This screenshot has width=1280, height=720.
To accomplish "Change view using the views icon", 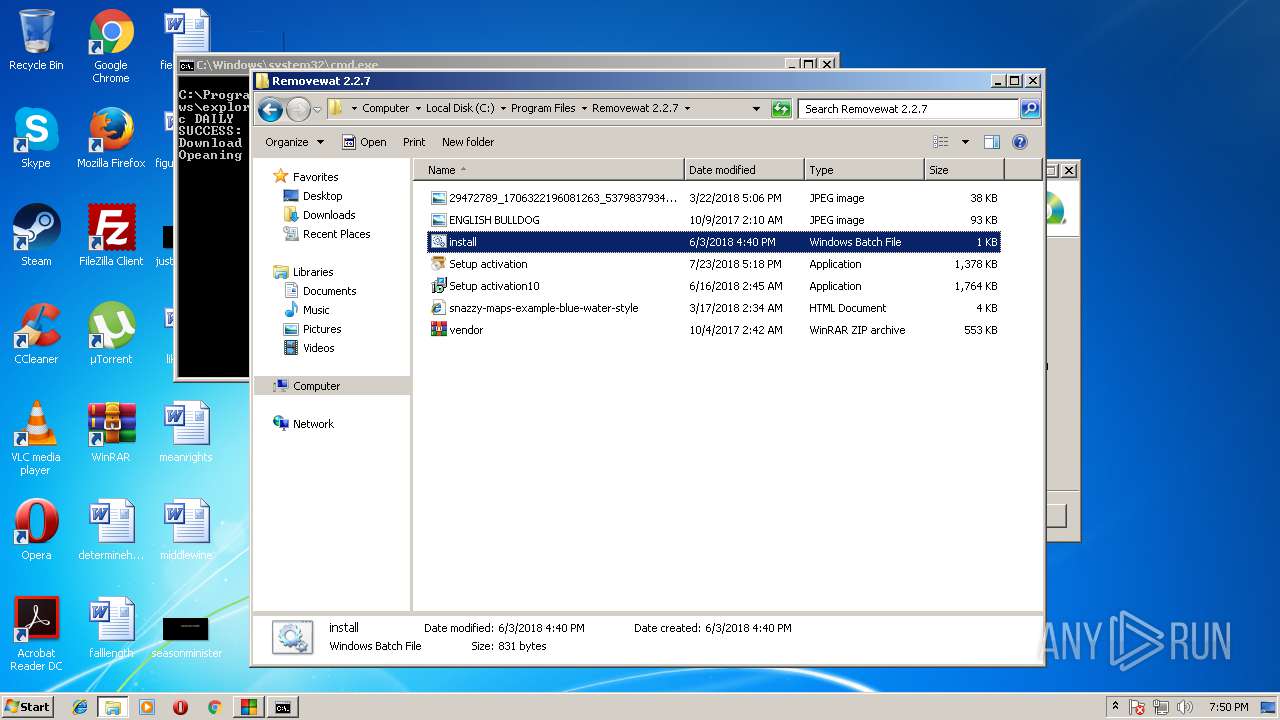I will 940,142.
